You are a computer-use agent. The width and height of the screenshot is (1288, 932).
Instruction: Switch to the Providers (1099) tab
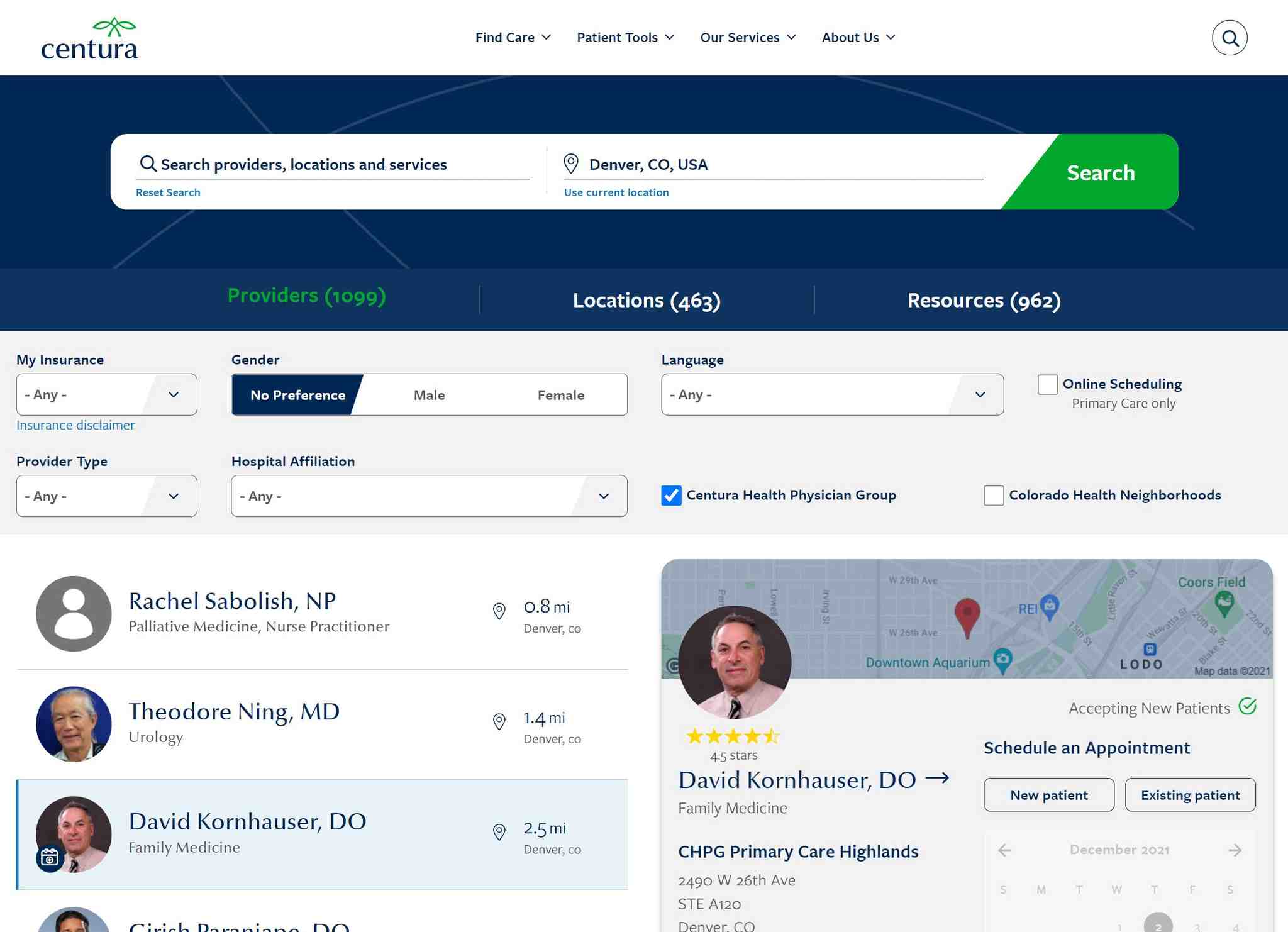306,296
